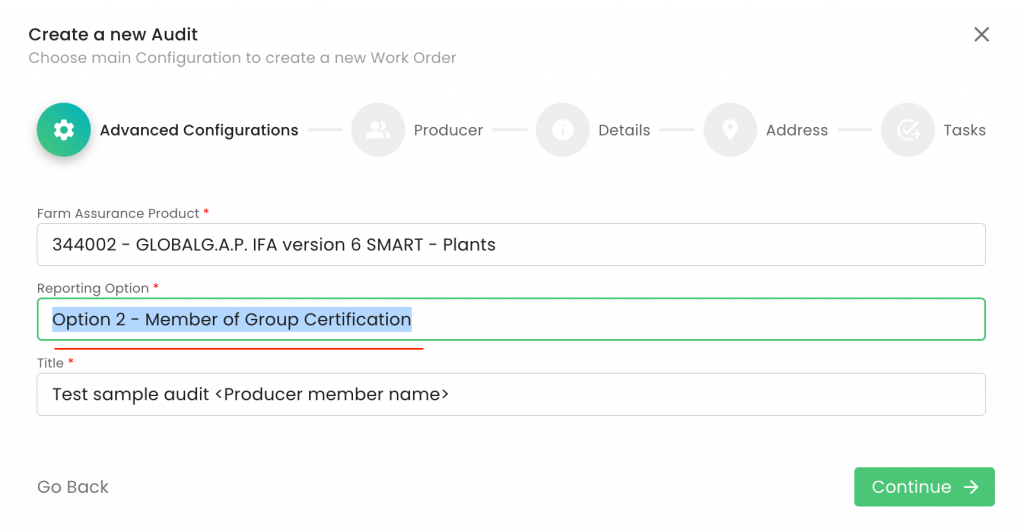Click the Producer step people icon
The image size is (1024, 532).
click(378, 130)
